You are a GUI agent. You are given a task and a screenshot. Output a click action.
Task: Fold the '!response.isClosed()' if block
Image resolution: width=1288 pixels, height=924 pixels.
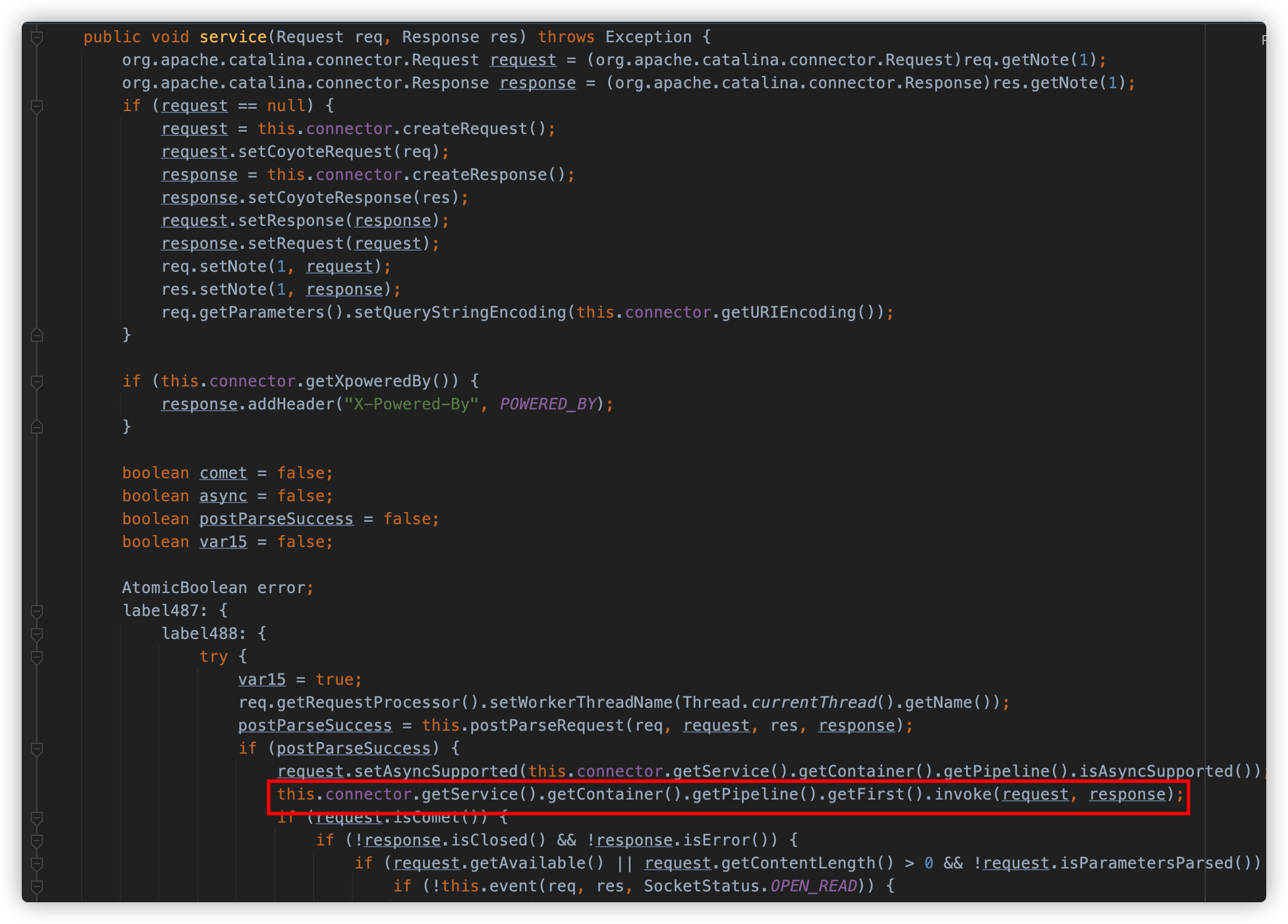click(37, 841)
